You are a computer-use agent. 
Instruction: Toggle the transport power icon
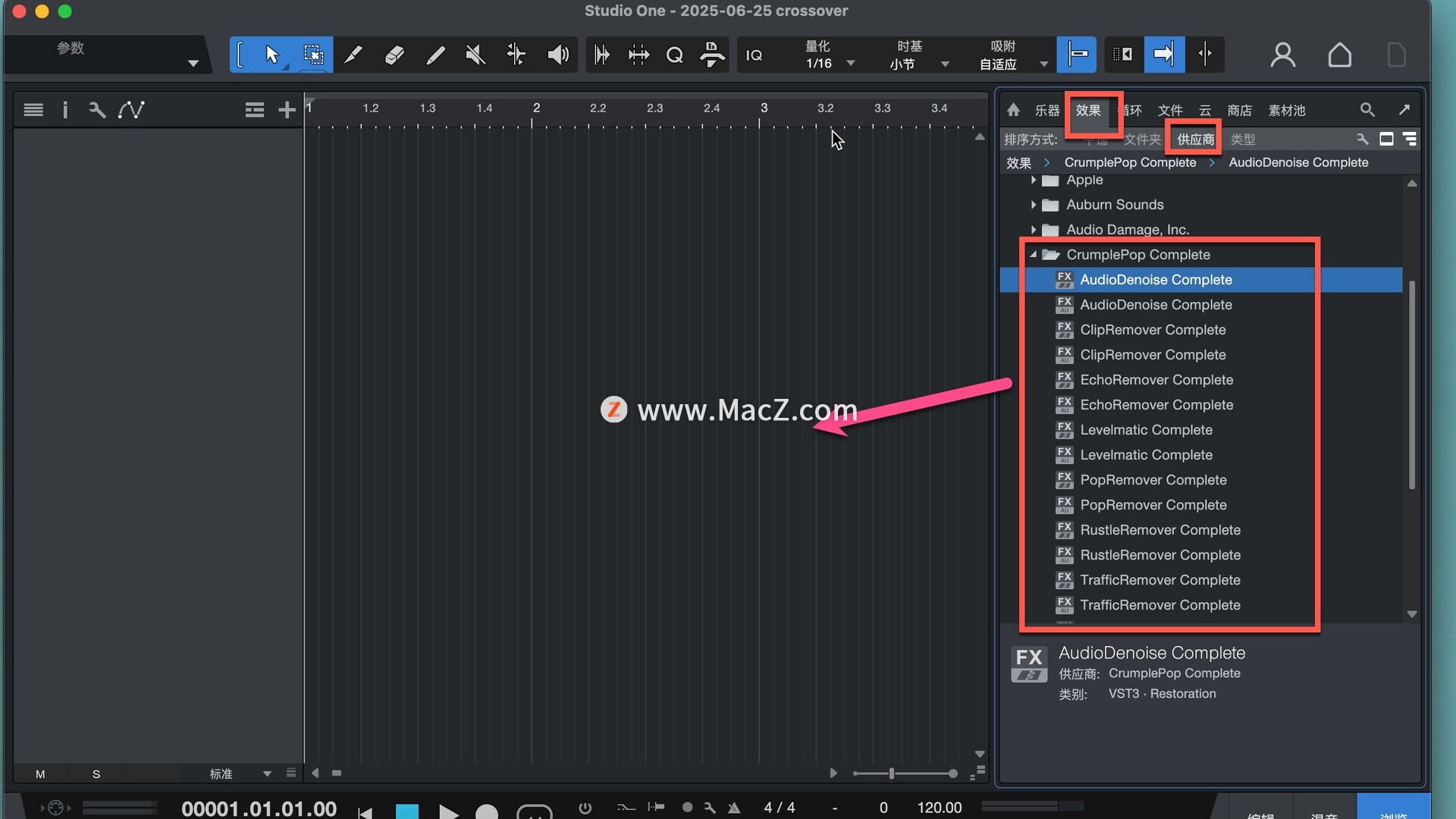pos(585,808)
